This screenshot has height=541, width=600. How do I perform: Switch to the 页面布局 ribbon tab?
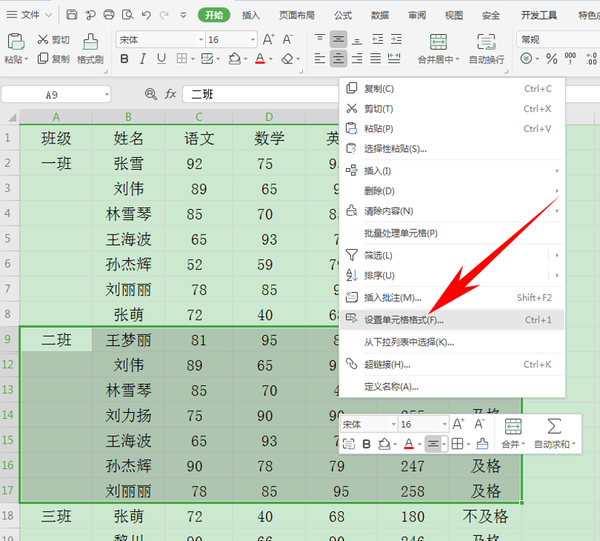click(296, 15)
